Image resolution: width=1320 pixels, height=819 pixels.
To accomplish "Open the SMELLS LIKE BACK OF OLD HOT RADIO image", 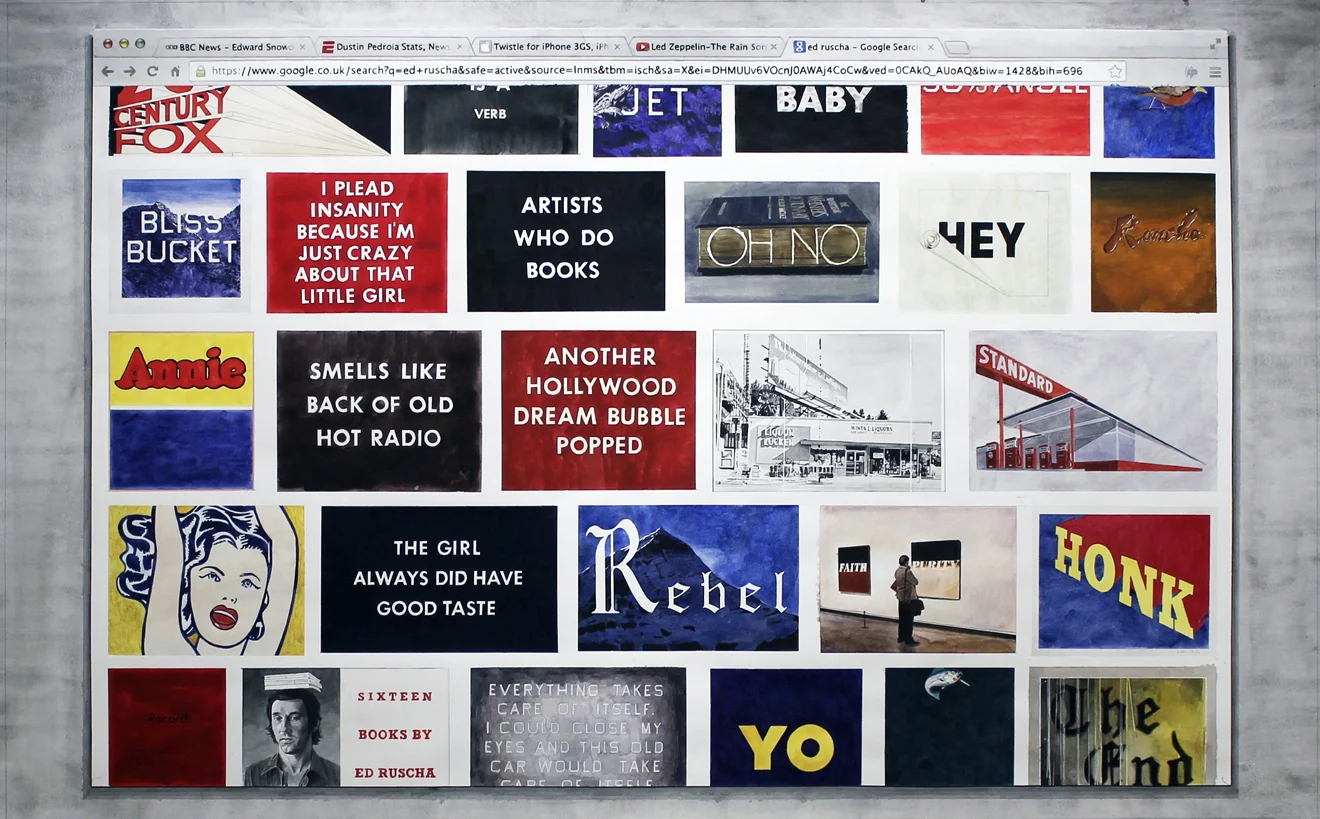I will click(379, 410).
